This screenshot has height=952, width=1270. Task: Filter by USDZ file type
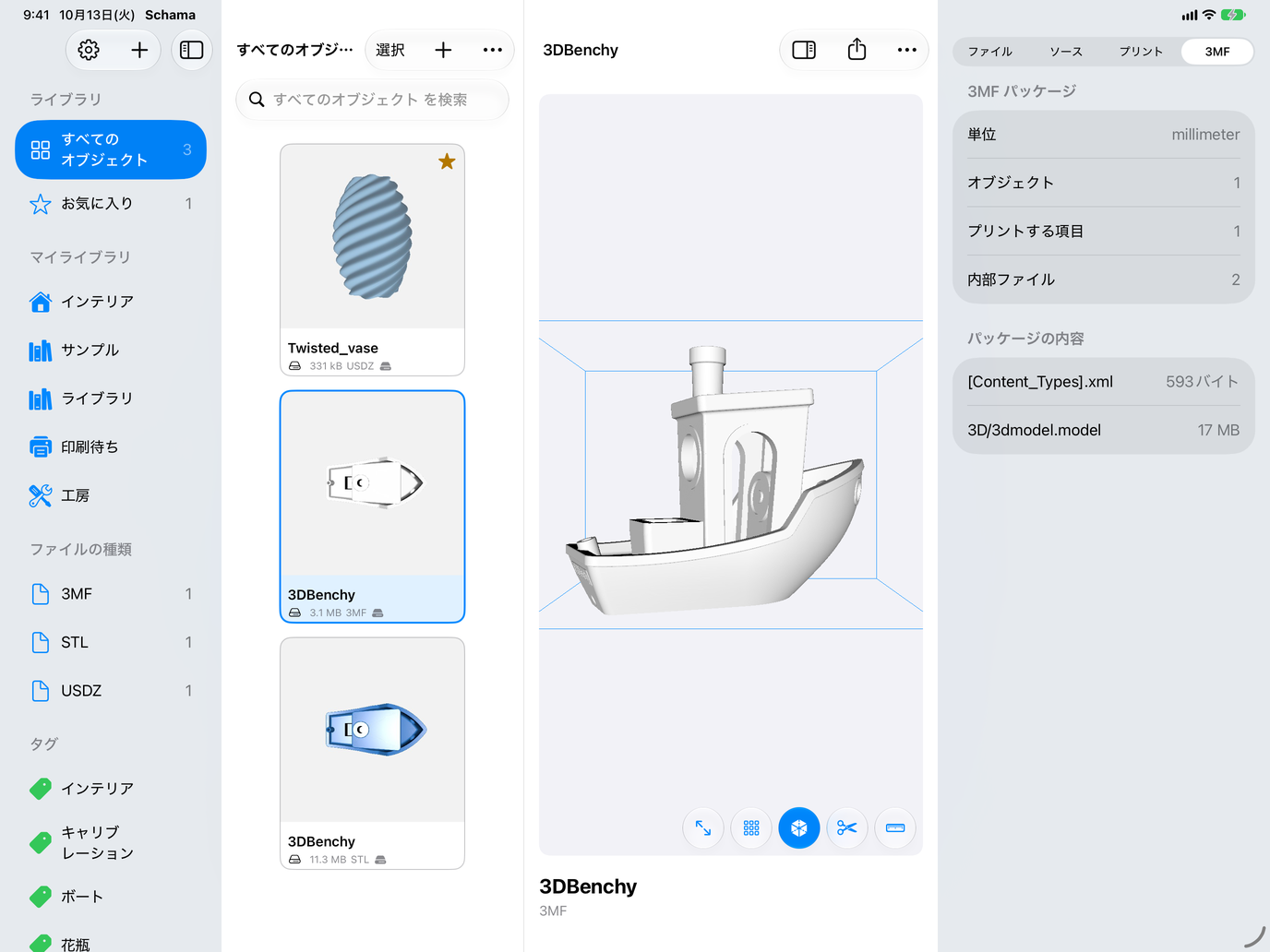coord(111,691)
